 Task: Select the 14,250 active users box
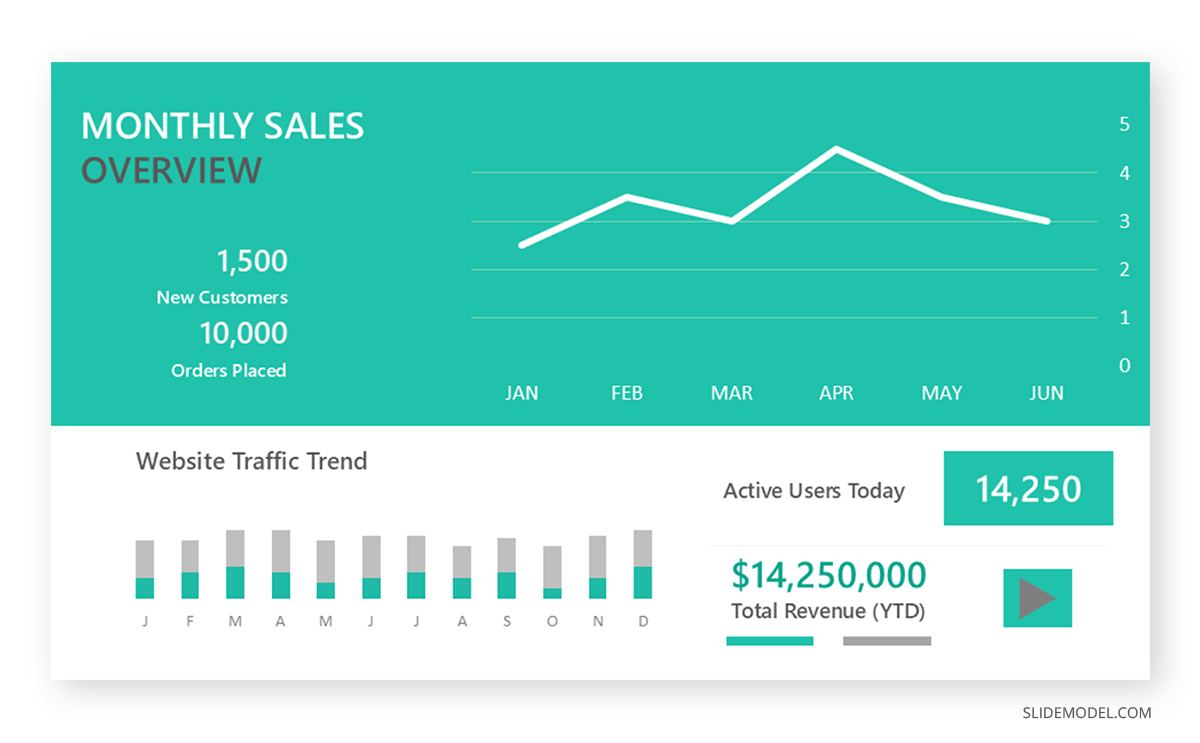1028,488
